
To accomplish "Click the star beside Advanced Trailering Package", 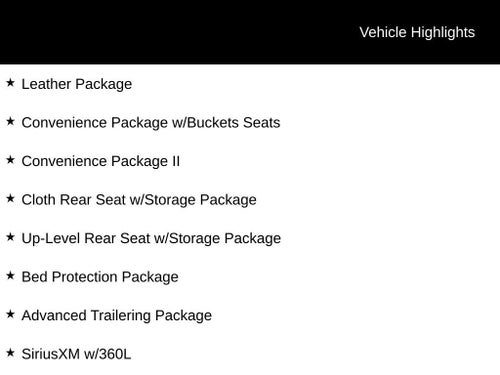I will 10,314.
